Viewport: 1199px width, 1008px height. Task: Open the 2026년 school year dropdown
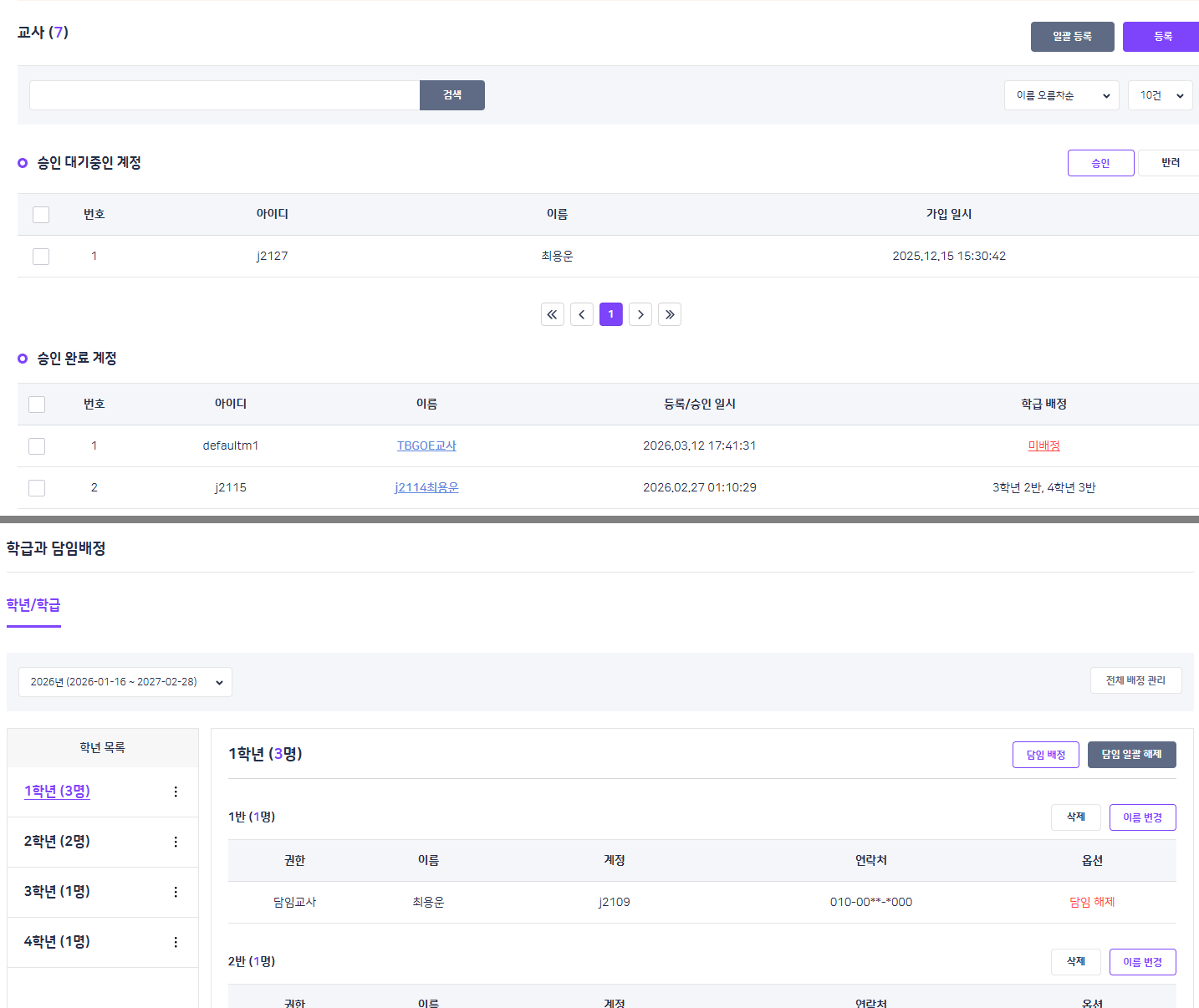click(125, 682)
